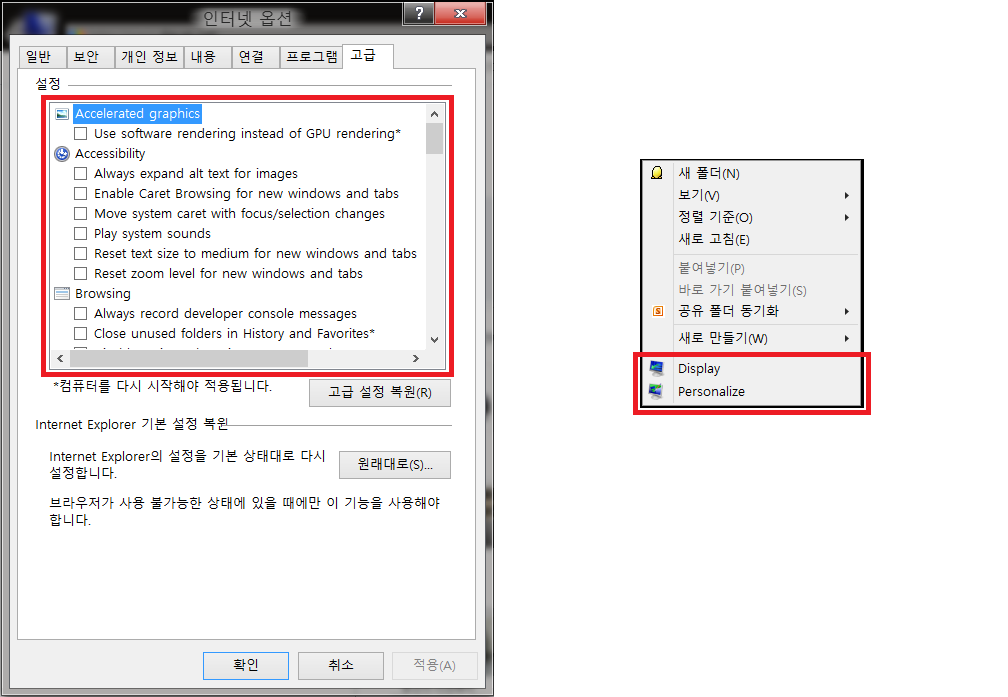Check Reset text size to medium option

pyautogui.click(x=80, y=253)
